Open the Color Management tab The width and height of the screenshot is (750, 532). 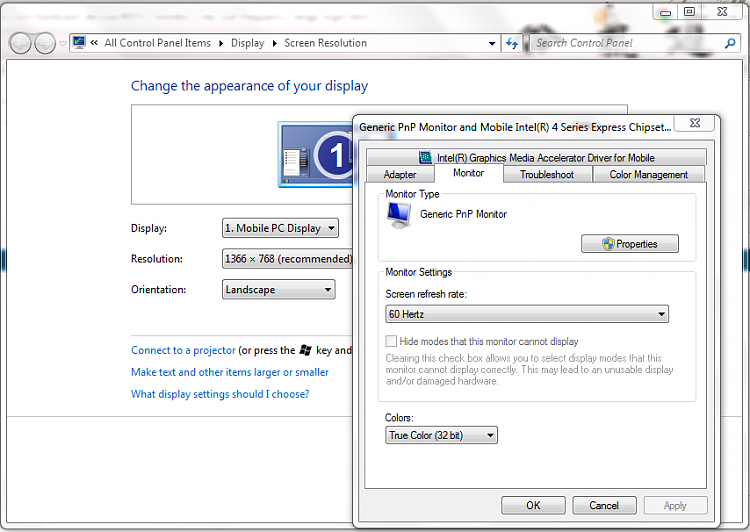(x=649, y=175)
